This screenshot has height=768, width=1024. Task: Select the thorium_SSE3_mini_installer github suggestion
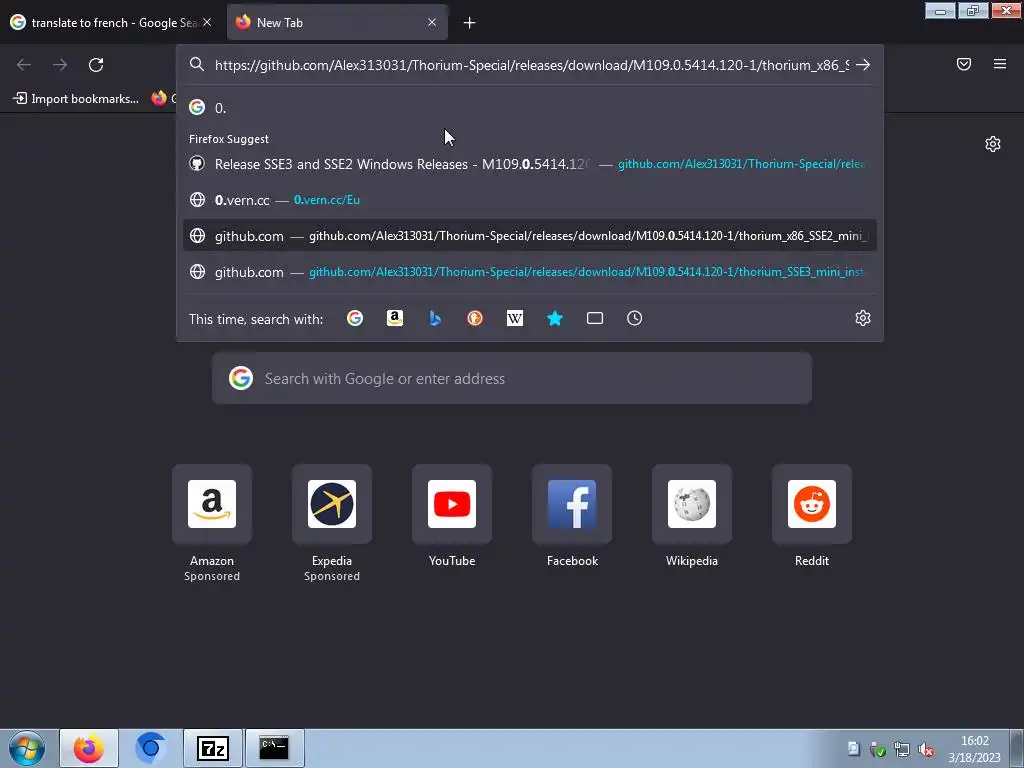pyautogui.click(x=530, y=272)
